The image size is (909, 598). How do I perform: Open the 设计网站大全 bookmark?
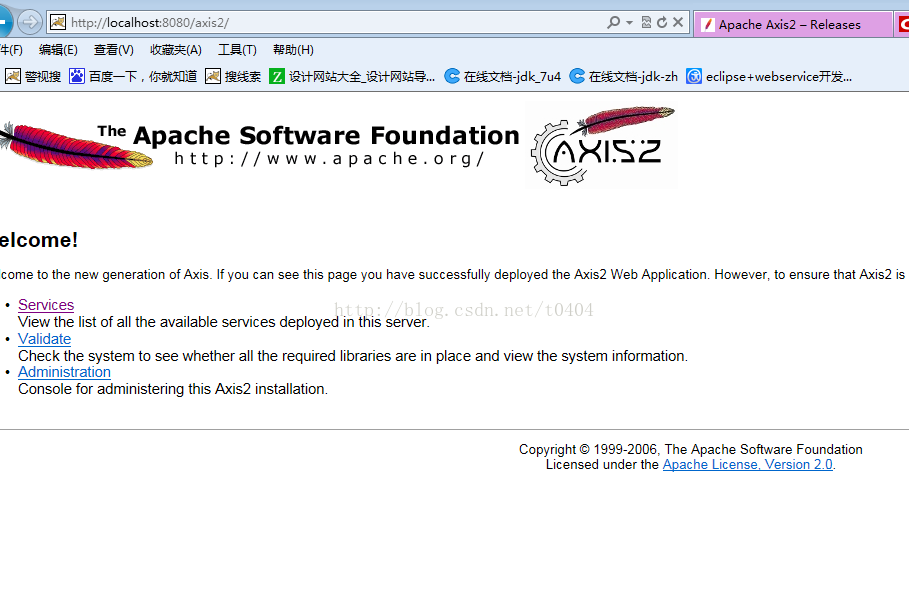tap(352, 76)
